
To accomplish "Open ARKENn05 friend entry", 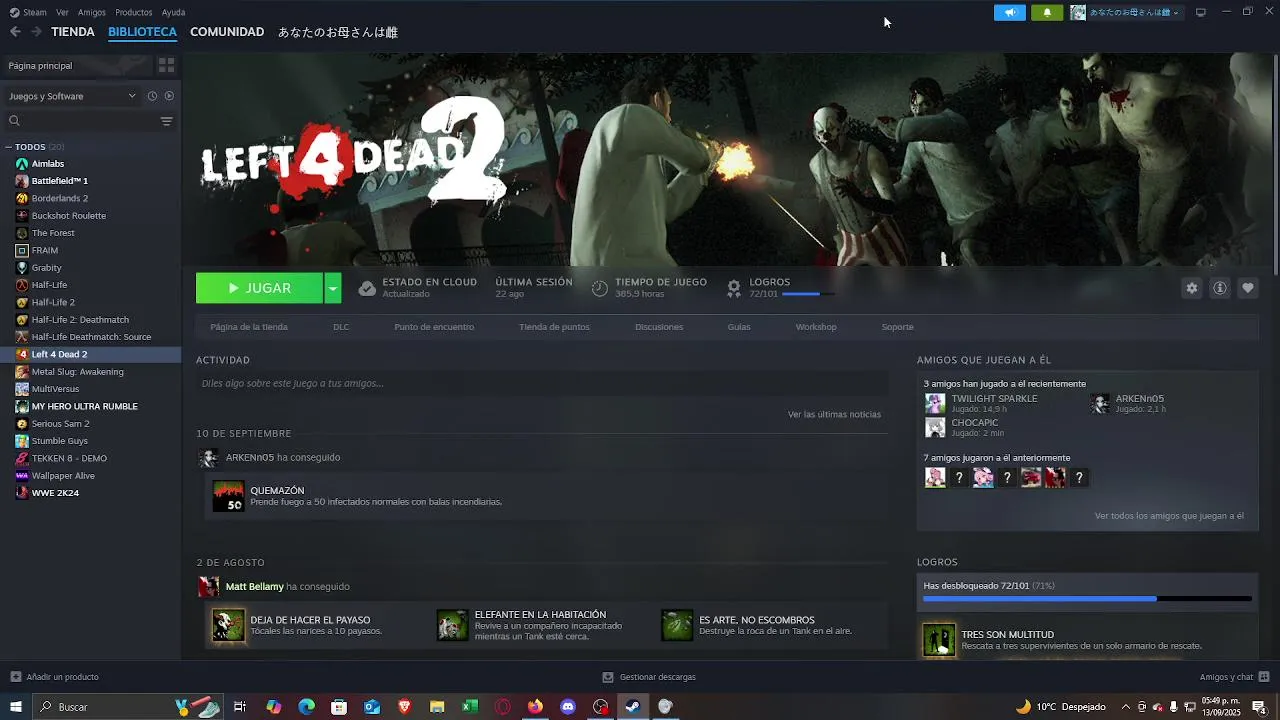I will pos(1128,403).
